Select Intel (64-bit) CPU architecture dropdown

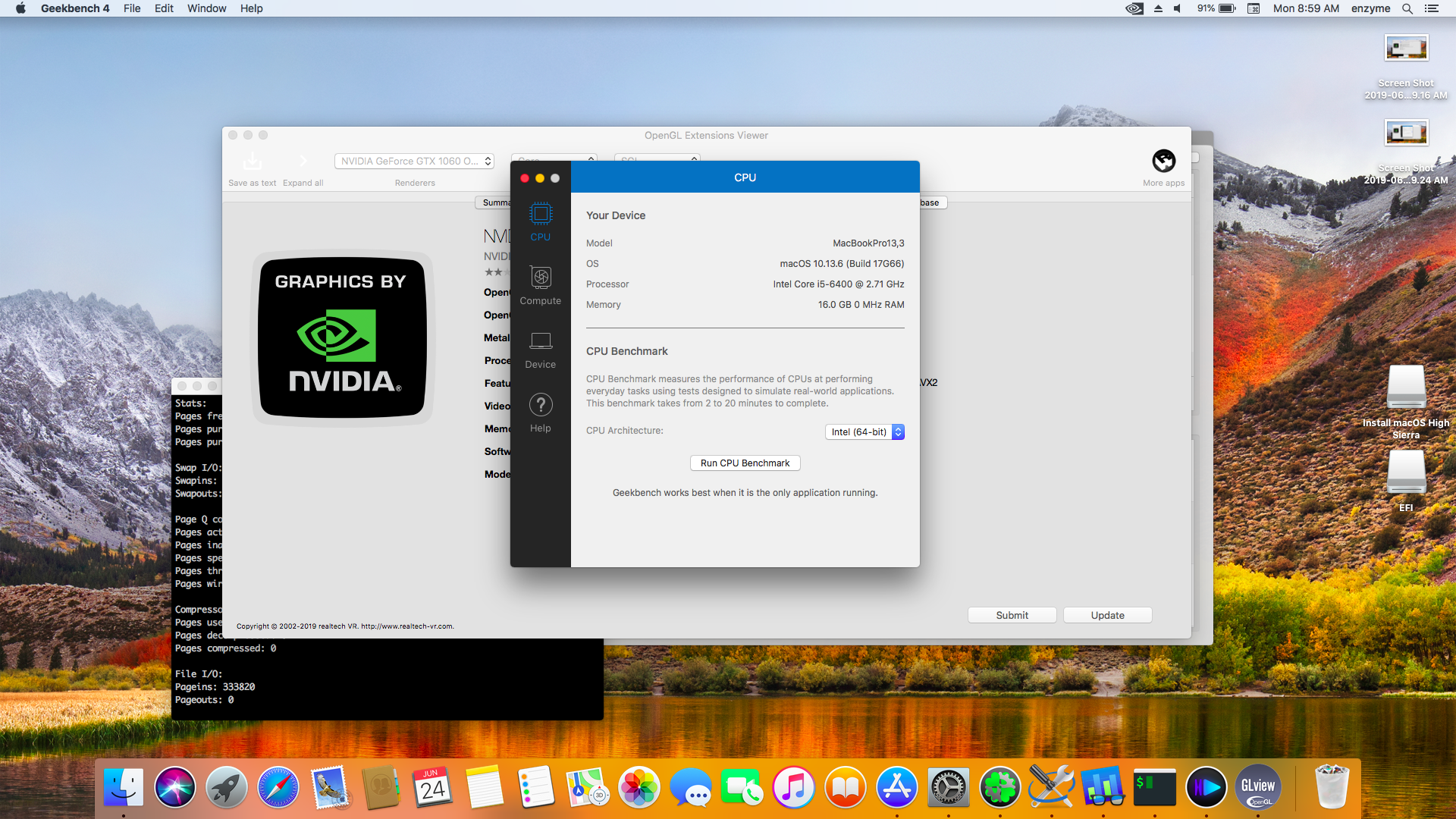tap(862, 431)
